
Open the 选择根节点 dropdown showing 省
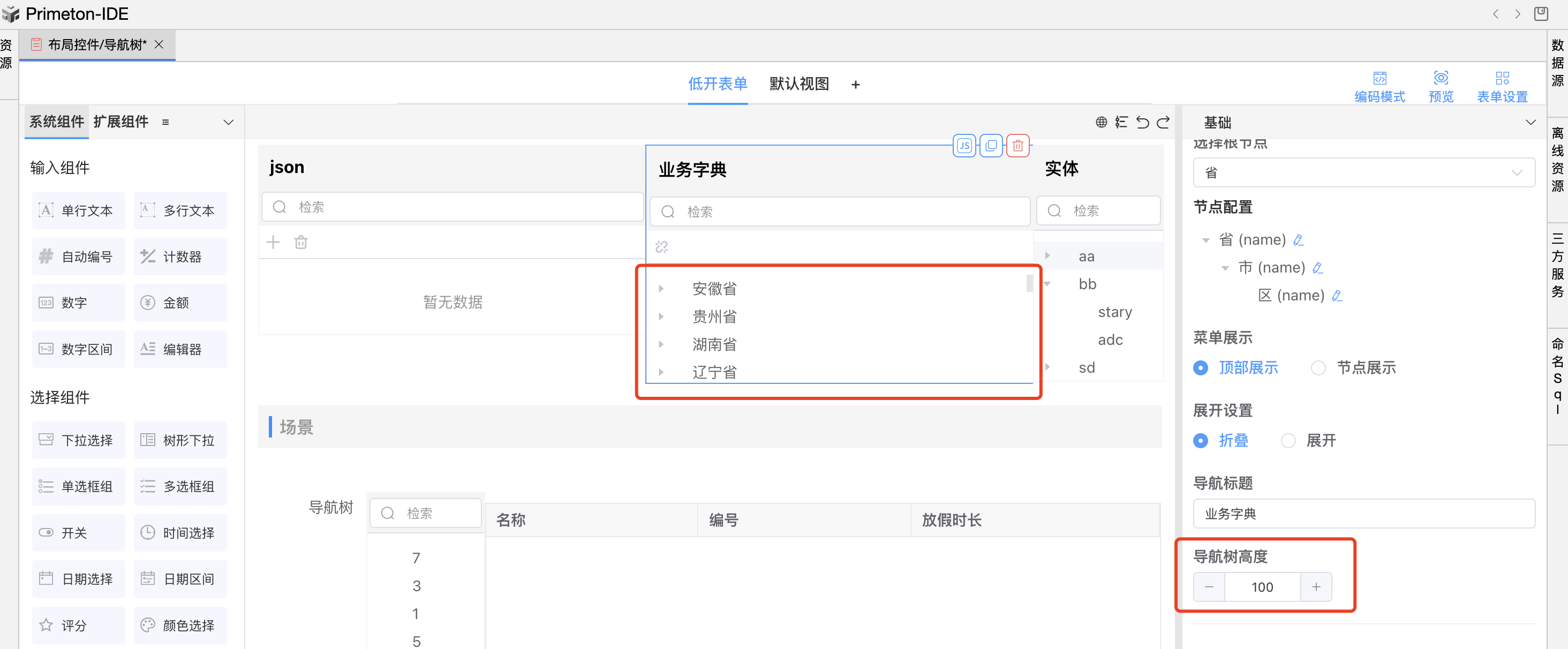[x=1363, y=173]
